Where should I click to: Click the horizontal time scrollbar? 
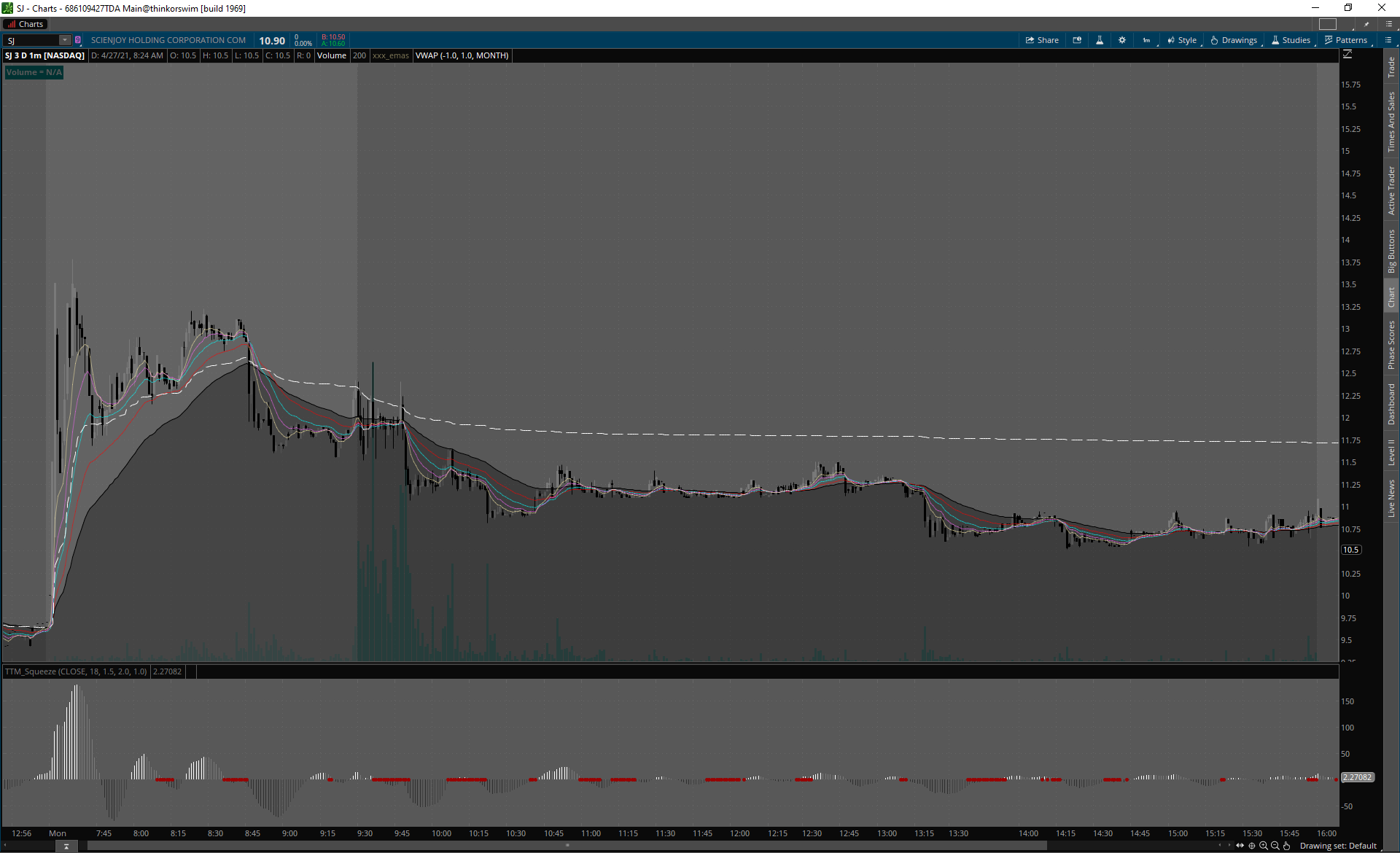tap(567, 846)
